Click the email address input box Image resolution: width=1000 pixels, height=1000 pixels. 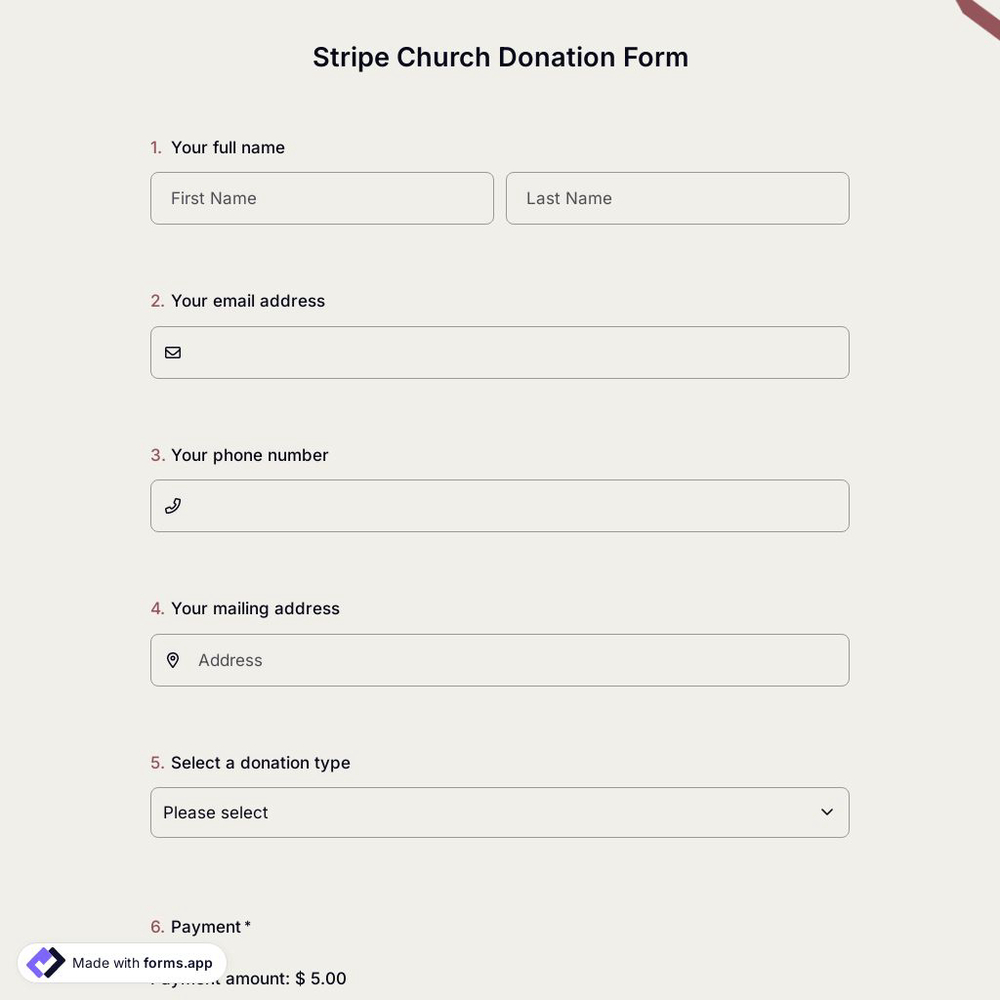(x=500, y=352)
